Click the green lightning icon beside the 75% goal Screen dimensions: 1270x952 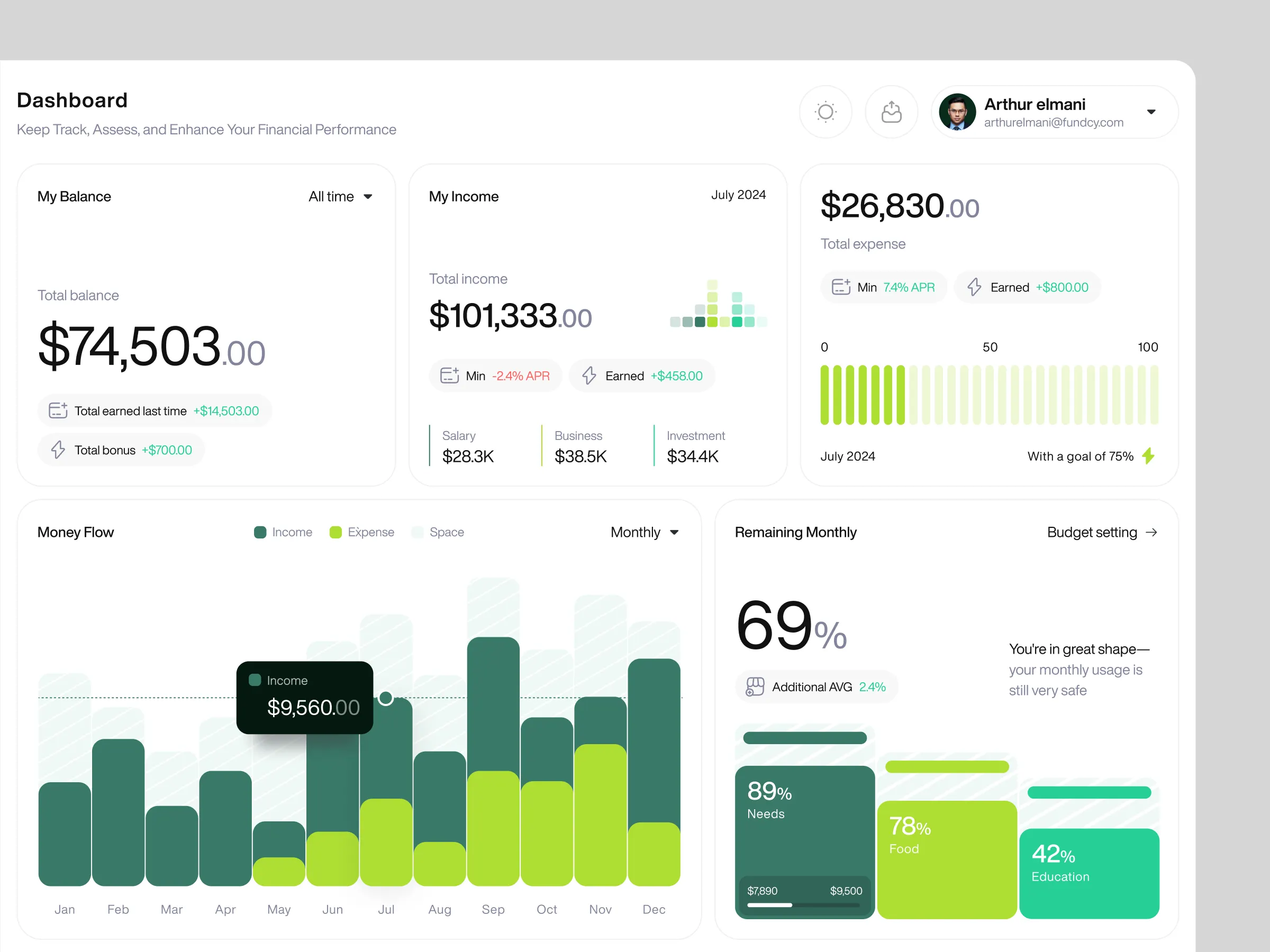pos(1148,455)
